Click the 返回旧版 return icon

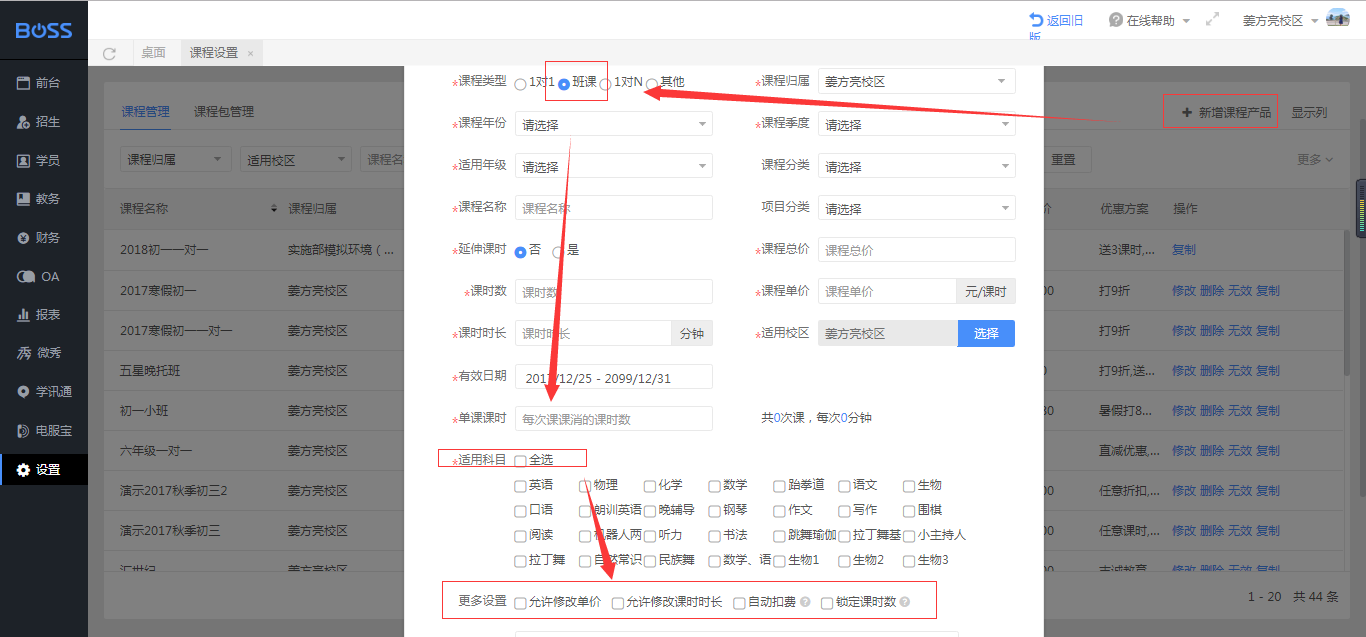click(1036, 20)
